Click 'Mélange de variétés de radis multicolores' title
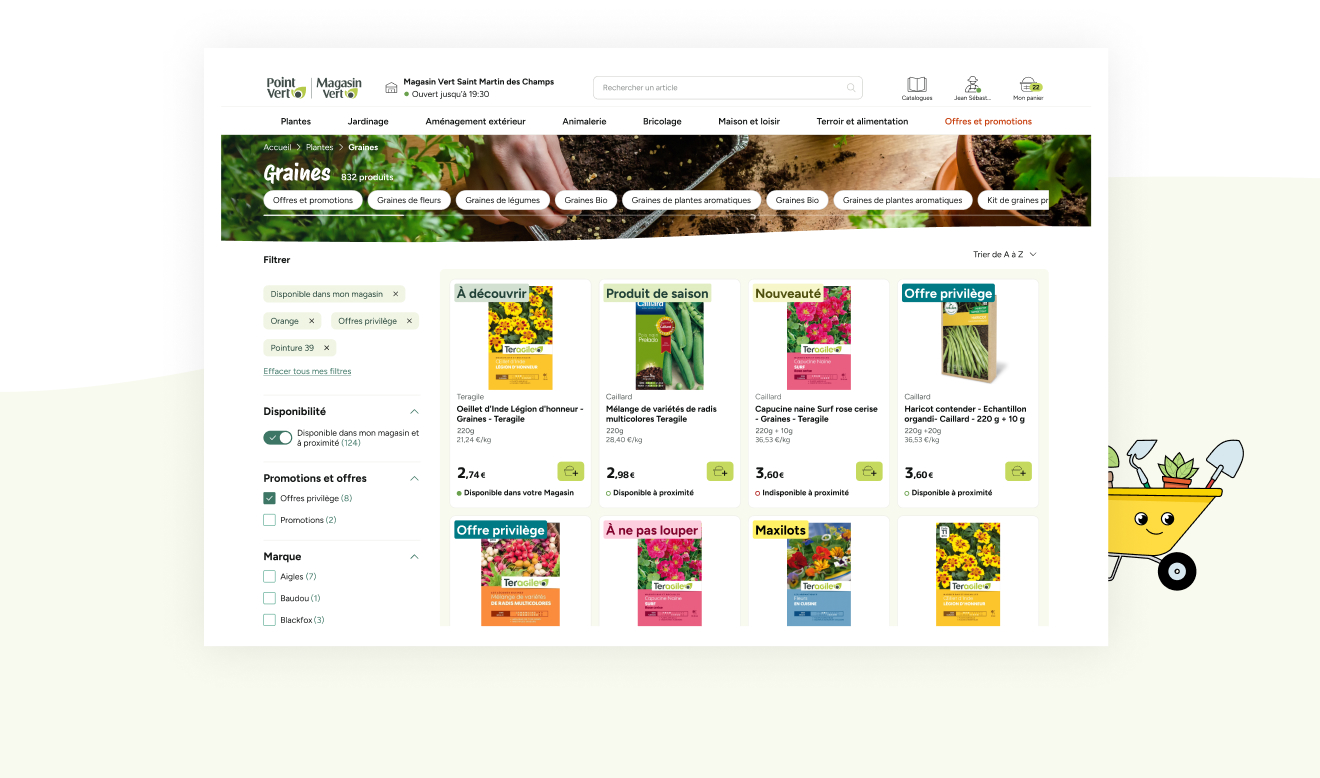The image size is (1320, 778). click(x=663, y=414)
